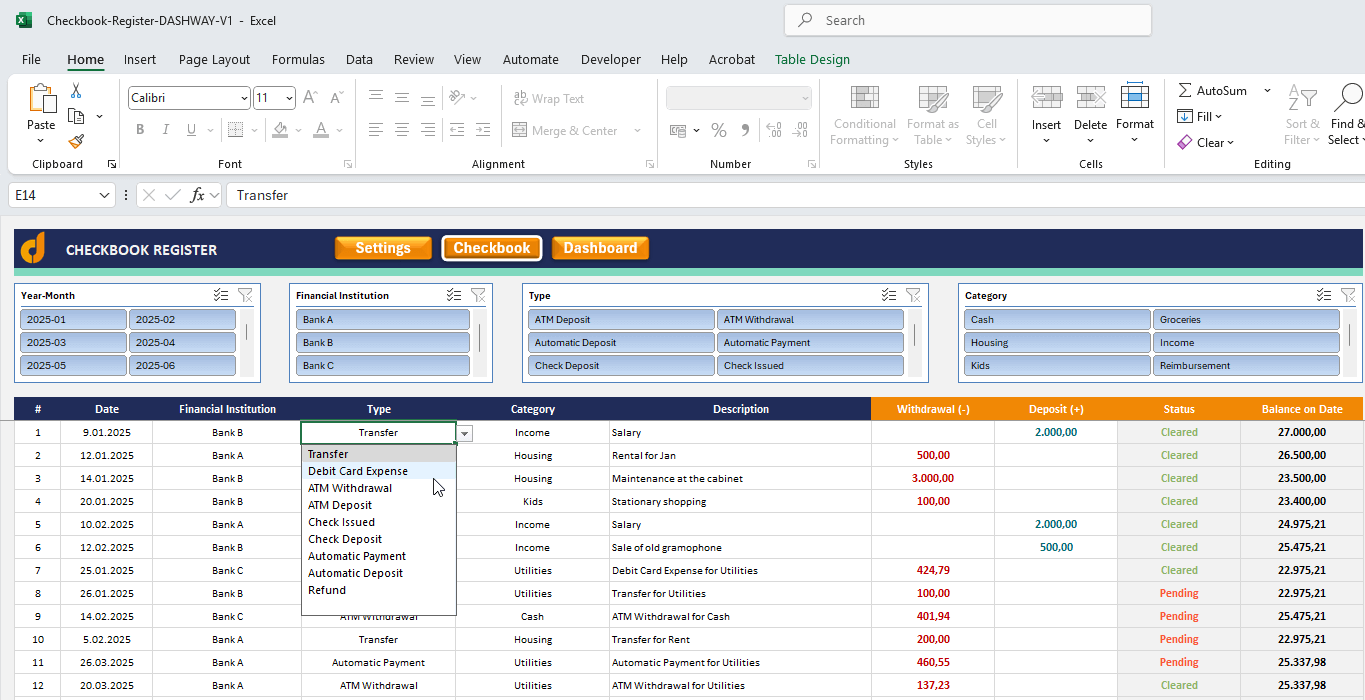Click the Decrease Decimal icon
Screen dimensions: 1365x700
799,130
